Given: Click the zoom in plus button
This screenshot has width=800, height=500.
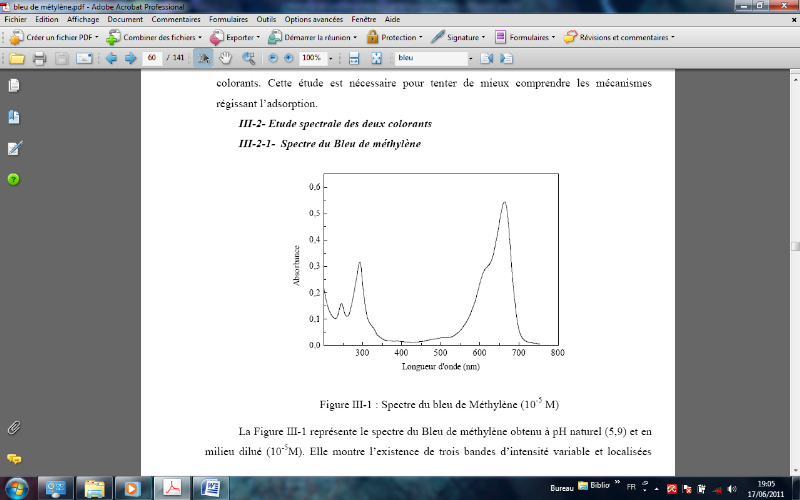Looking at the screenshot, I should click(288, 58).
